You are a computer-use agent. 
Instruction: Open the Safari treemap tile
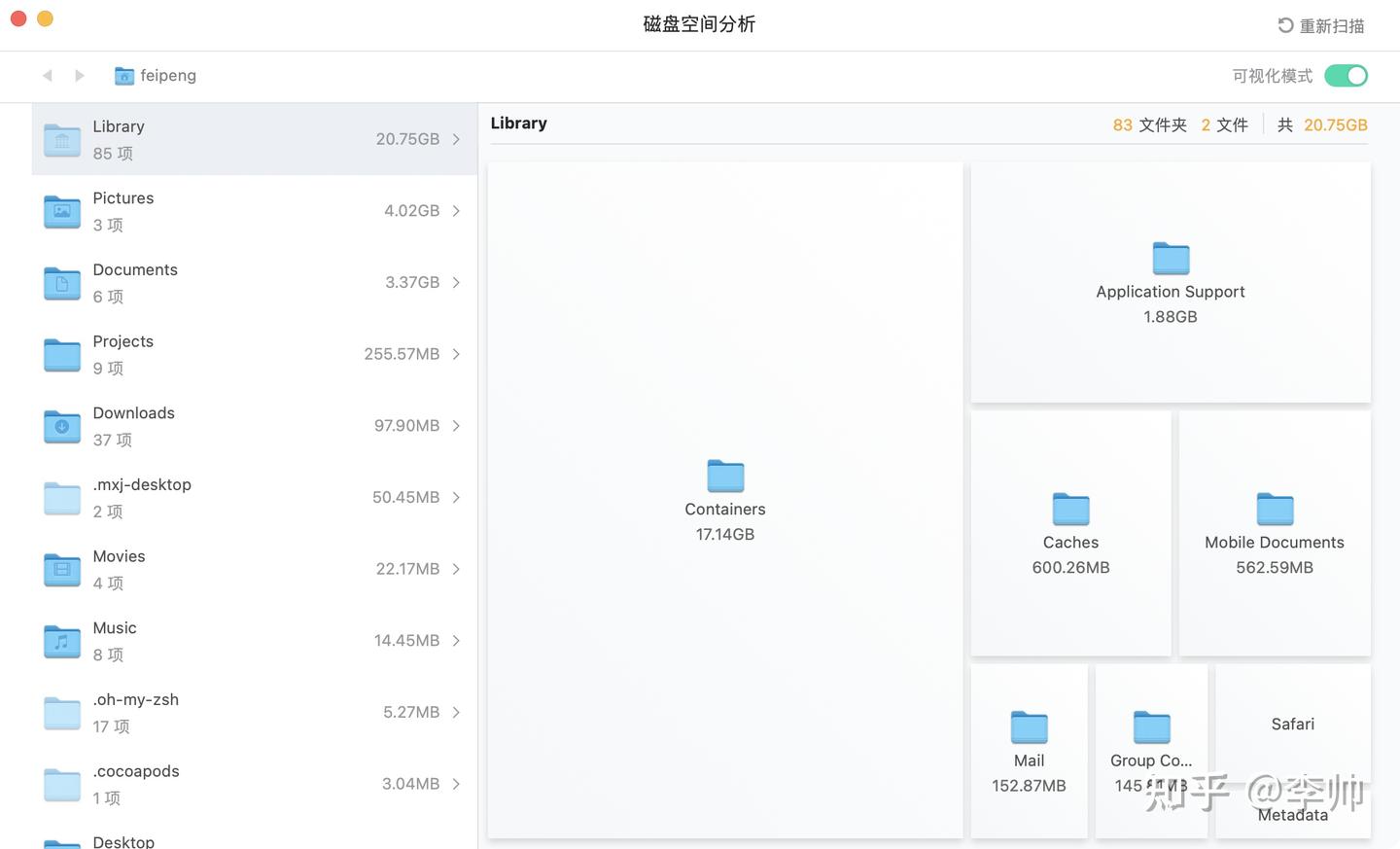1292,724
